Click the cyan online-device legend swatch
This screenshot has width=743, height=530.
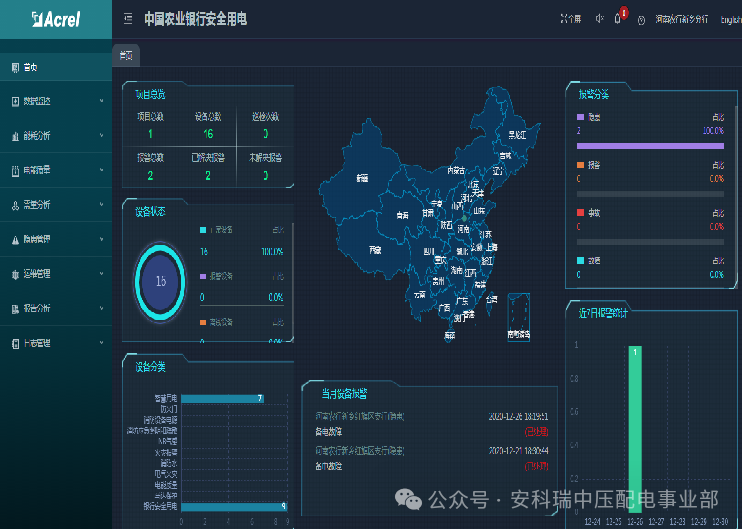[x=203, y=230]
